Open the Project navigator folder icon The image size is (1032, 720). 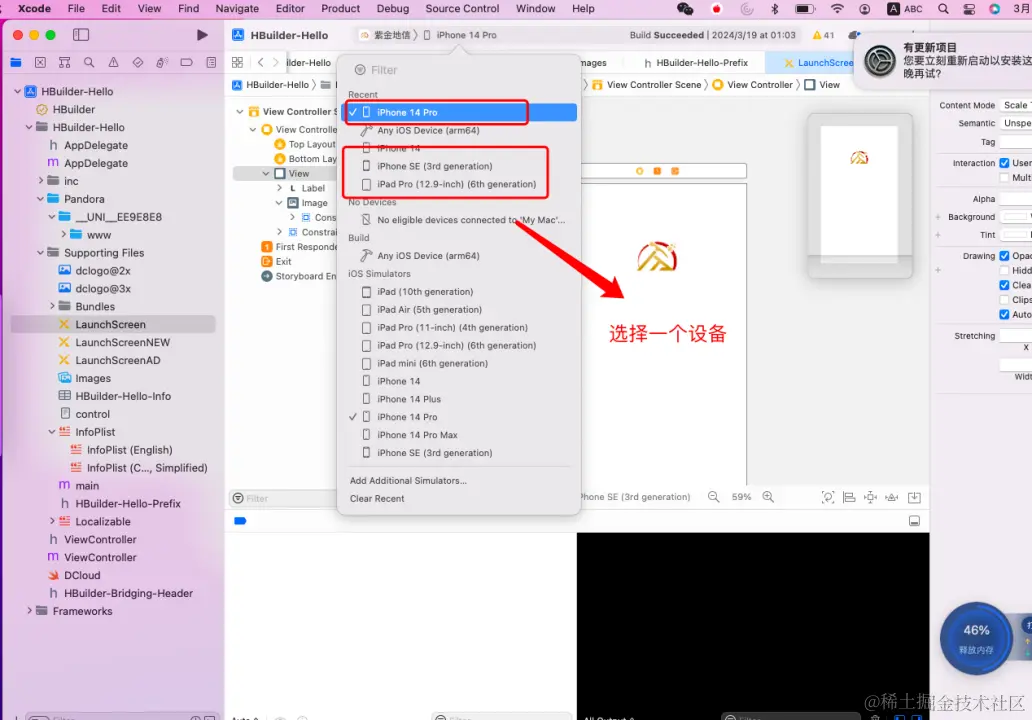coord(16,63)
